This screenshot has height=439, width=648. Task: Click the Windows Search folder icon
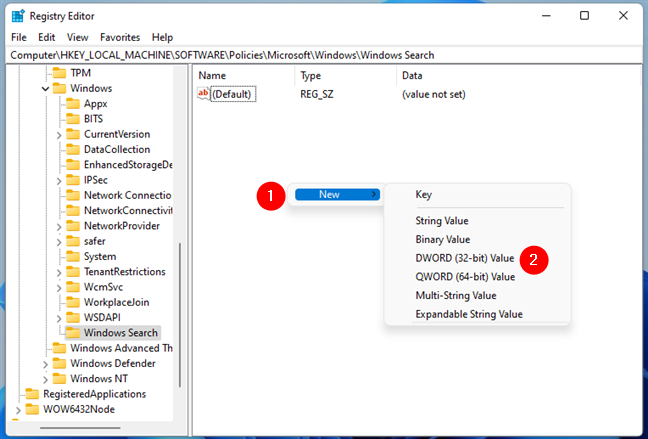coord(73,333)
